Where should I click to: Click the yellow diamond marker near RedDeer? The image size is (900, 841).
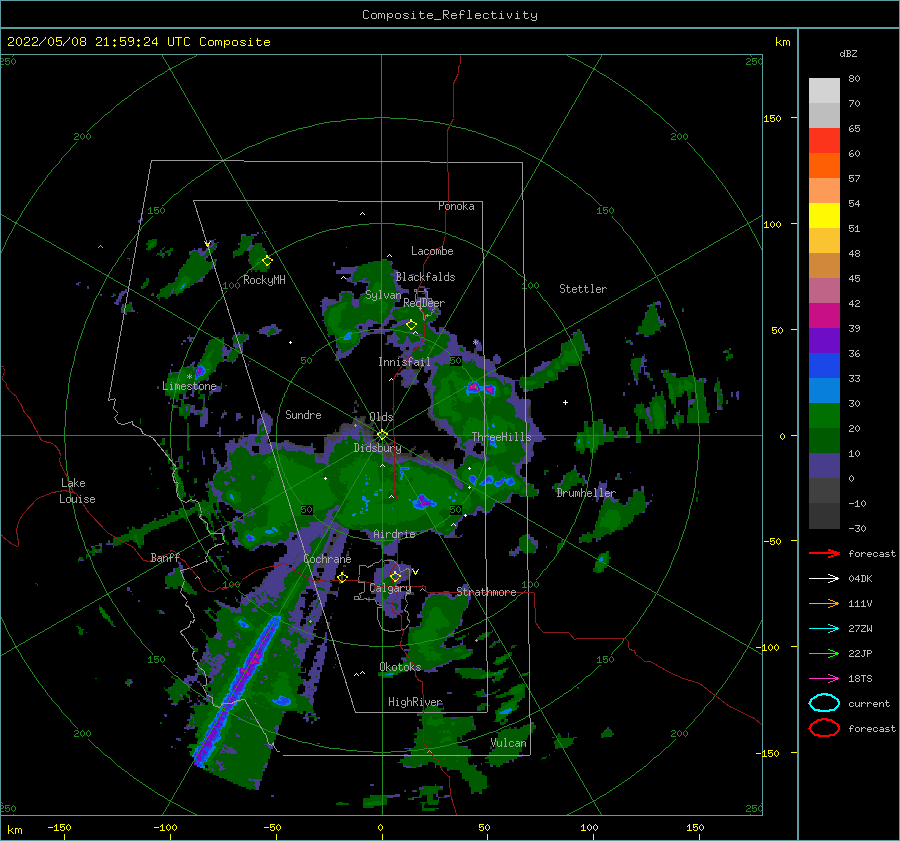pos(411,325)
